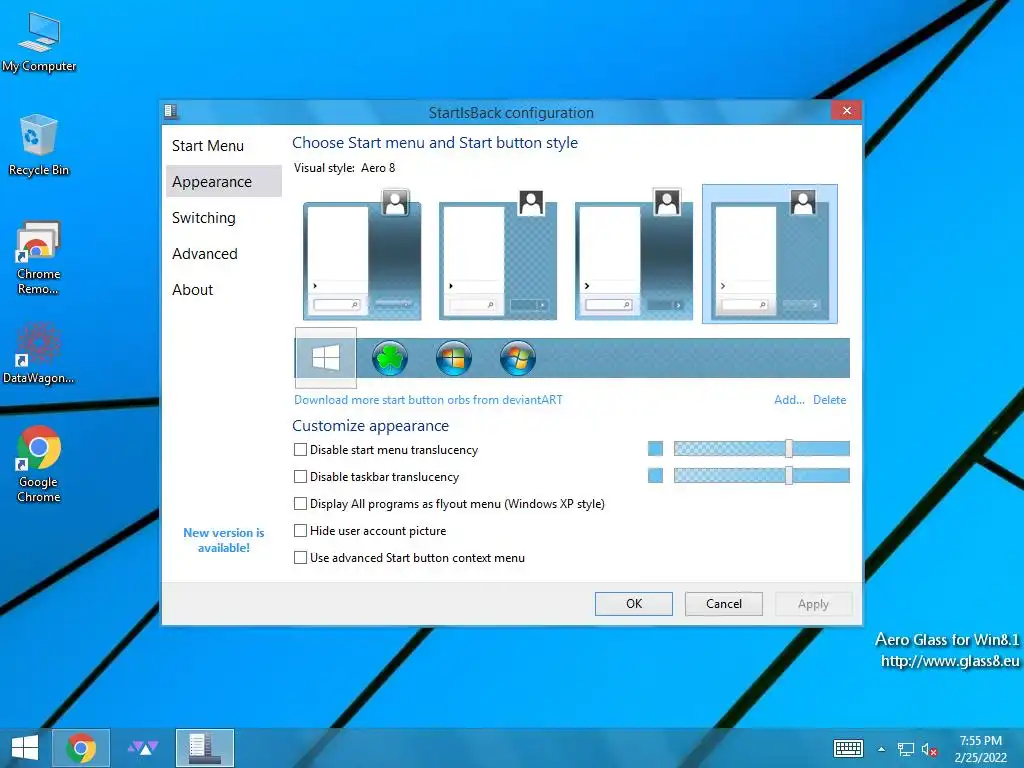
Task: Open the DataWagon desktop shortcut
Action: point(39,353)
